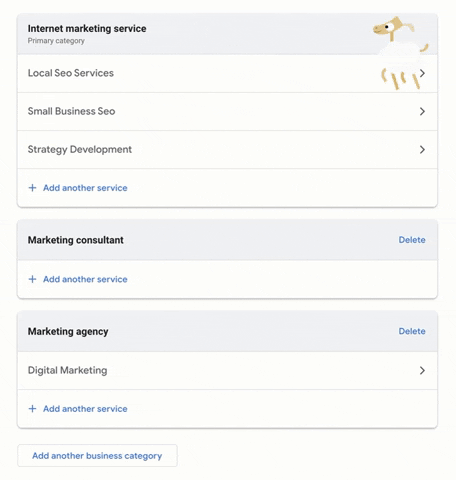Delete the Marketing agency category
The height and width of the screenshot is (480, 456).
click(412, 331)
